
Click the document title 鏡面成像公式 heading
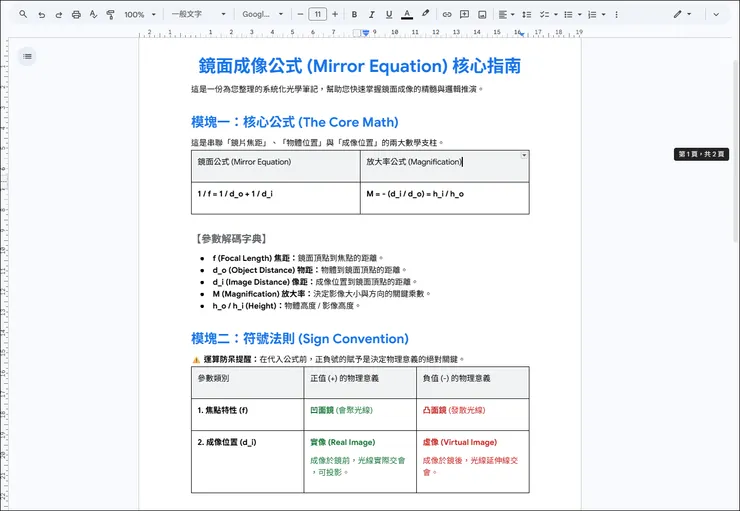tap(360, 66)
